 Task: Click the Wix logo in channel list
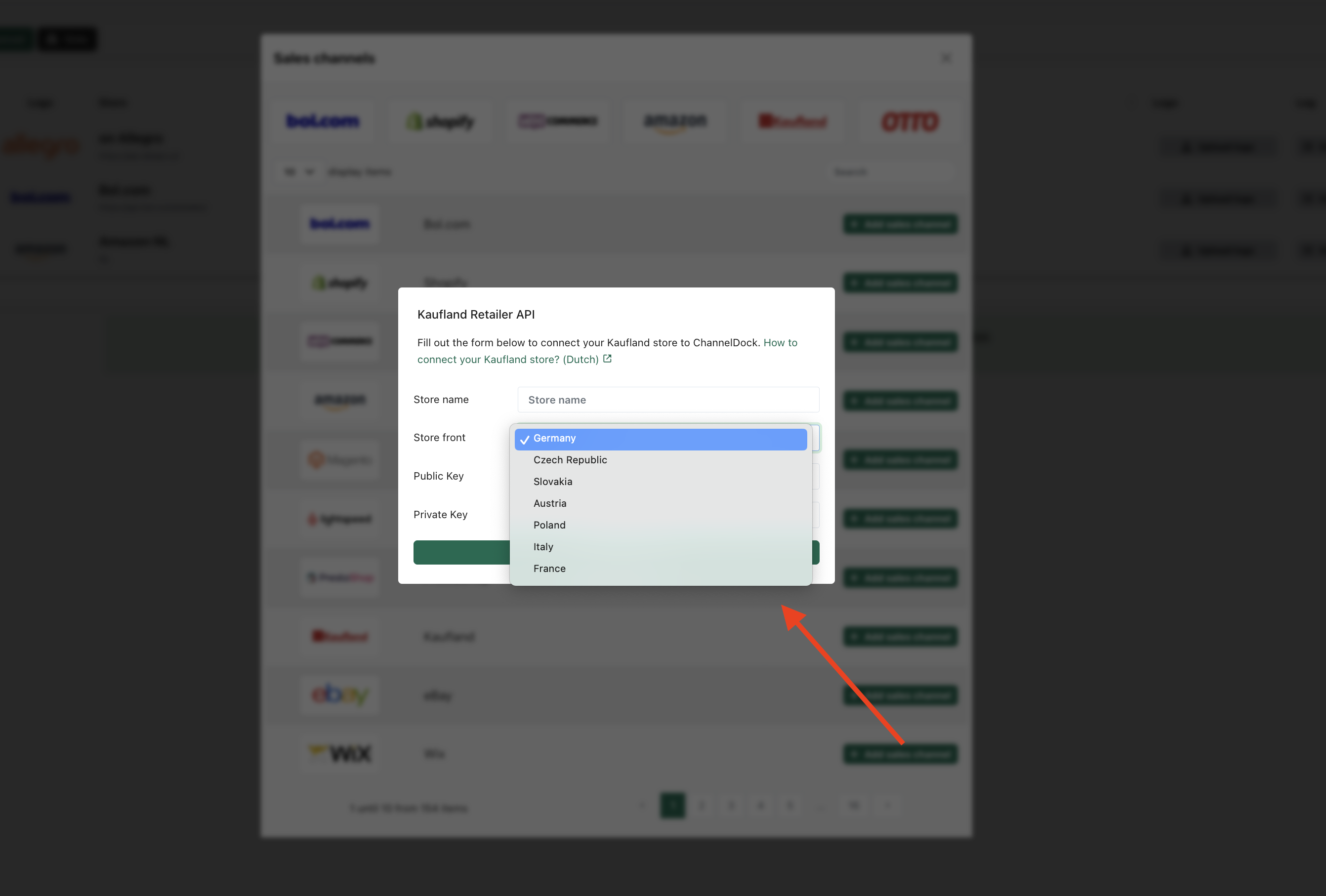pyautogui.click(x=339, y=753)
